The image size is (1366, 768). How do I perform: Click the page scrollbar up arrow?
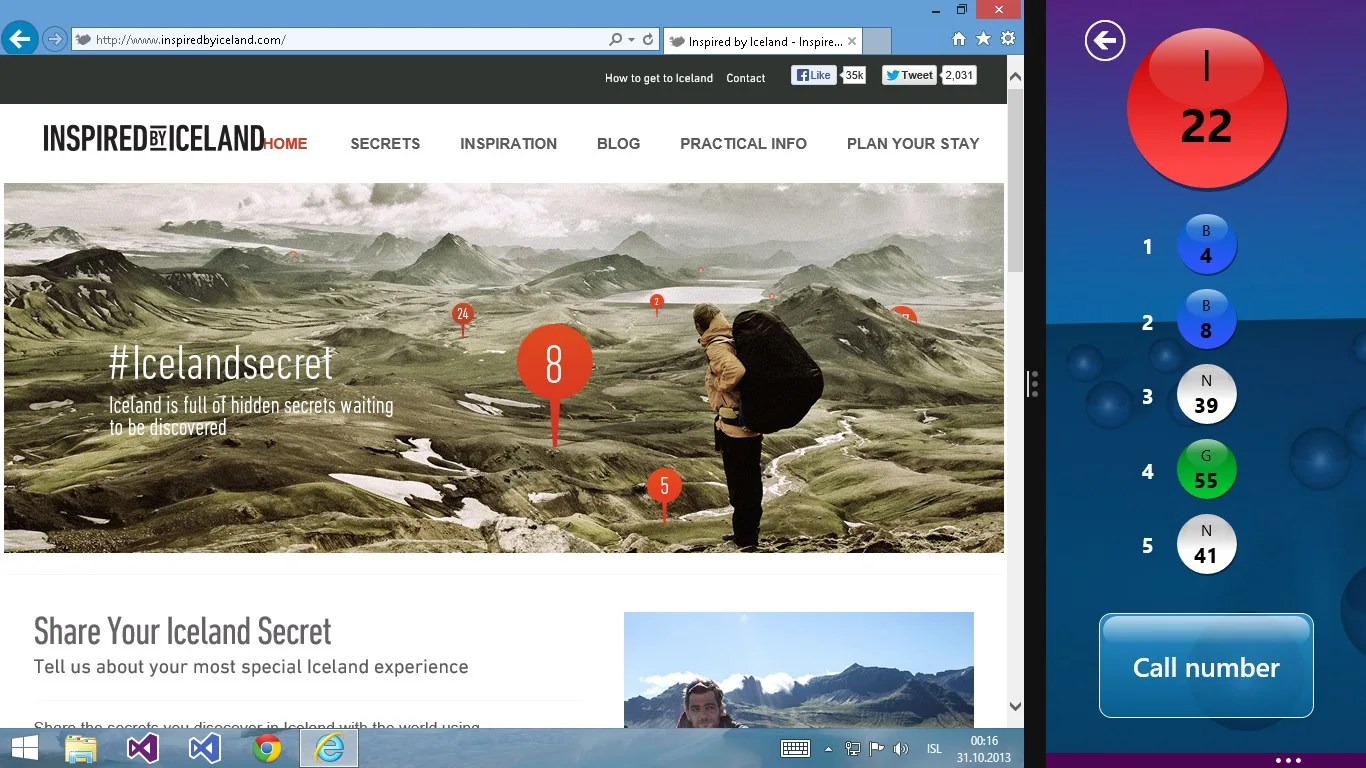[x=1015, y=76]
